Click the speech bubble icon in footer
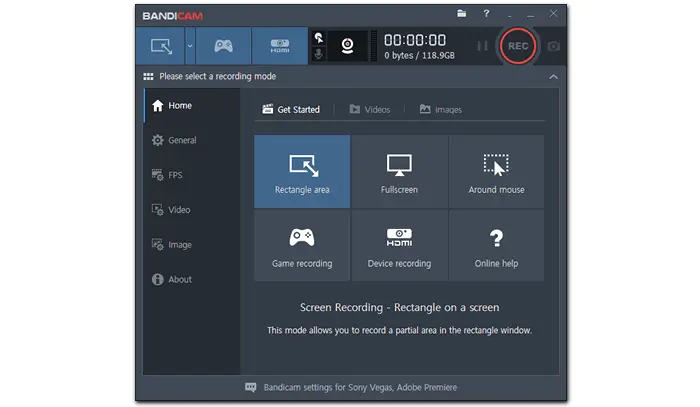This screenshot has height=407, width=700. point(251,387)
